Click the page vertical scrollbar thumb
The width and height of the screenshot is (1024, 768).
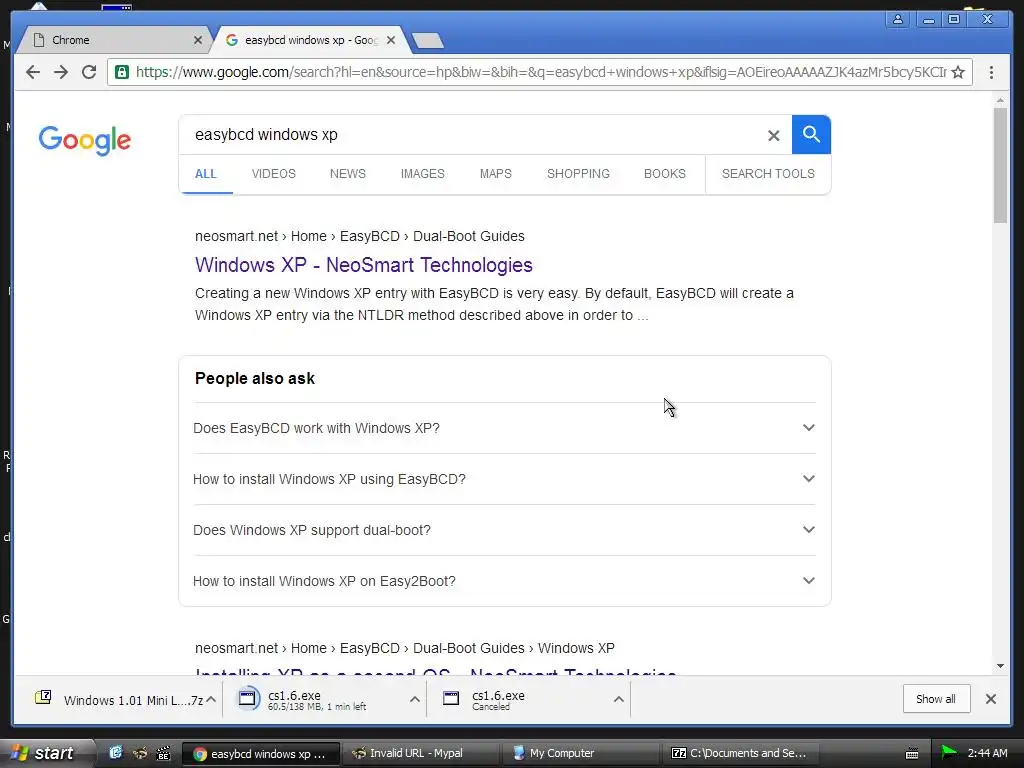[x=1000, y=165]
